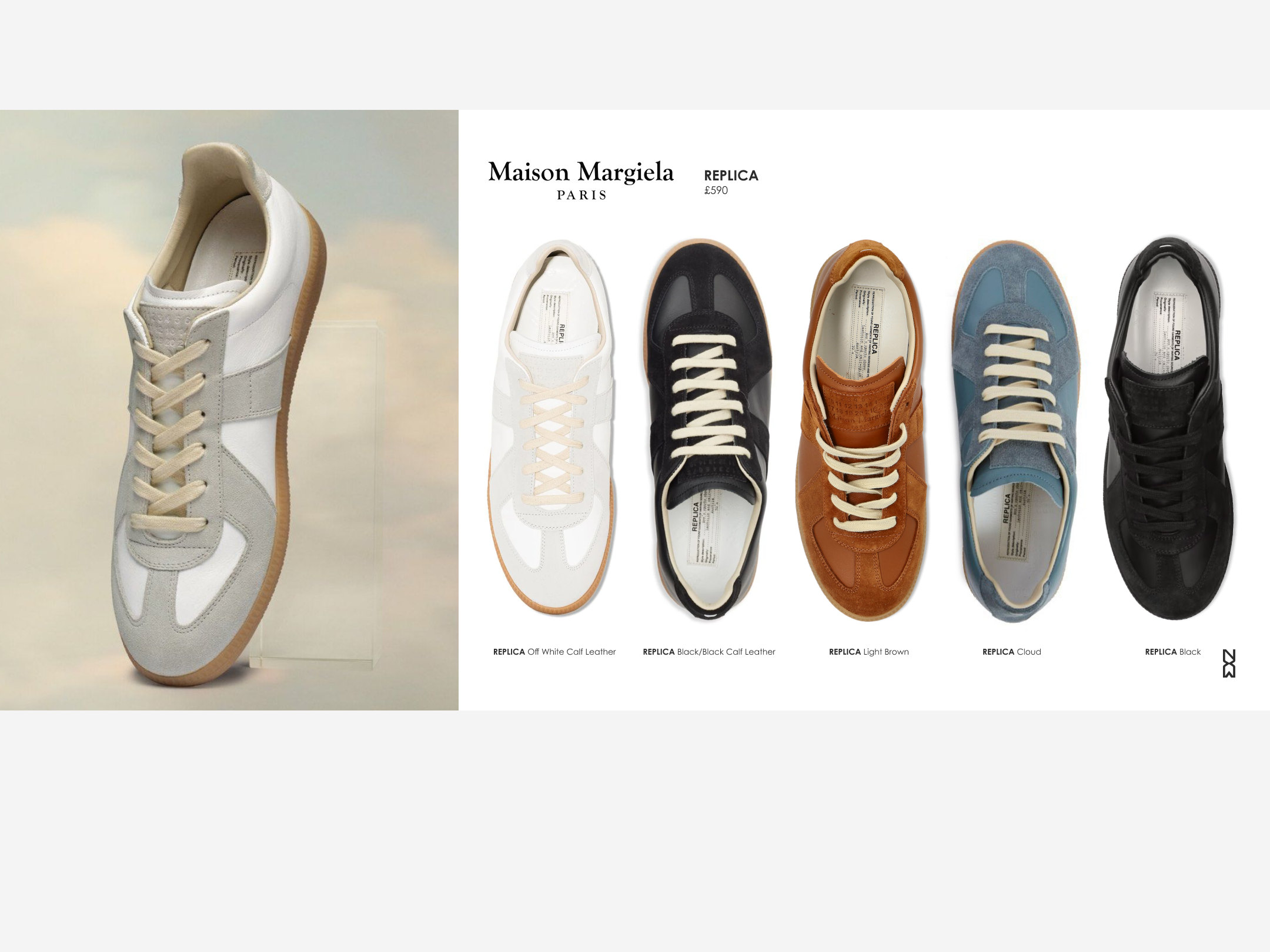Click the Maison Margiela Paris logo
The image size is (1270, 952).
point(581,180)
